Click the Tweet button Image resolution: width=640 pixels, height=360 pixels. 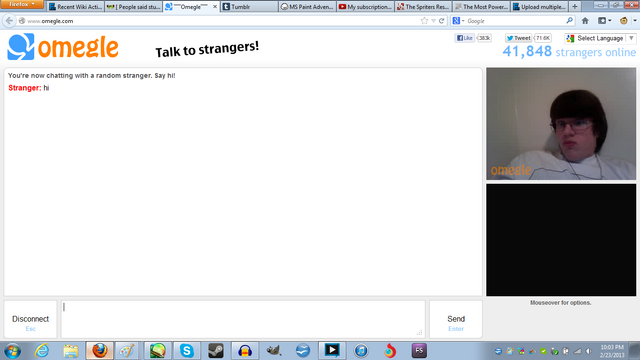click(518, 38)
